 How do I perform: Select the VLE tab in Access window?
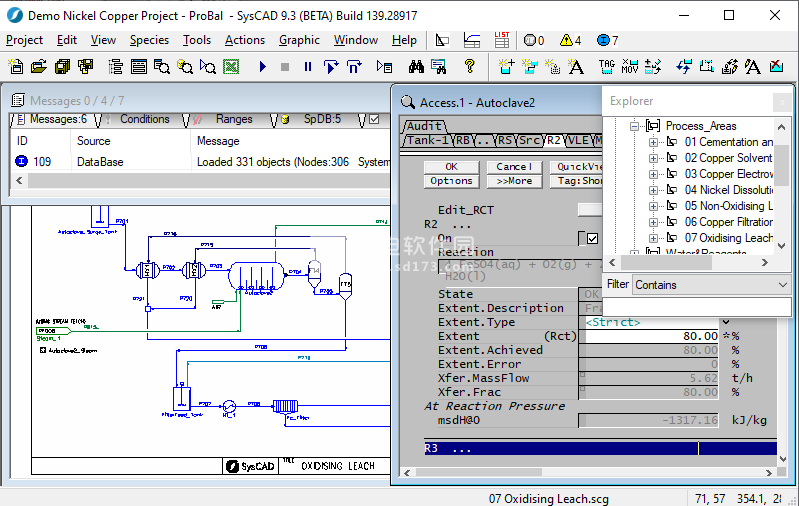pos(578,140)
